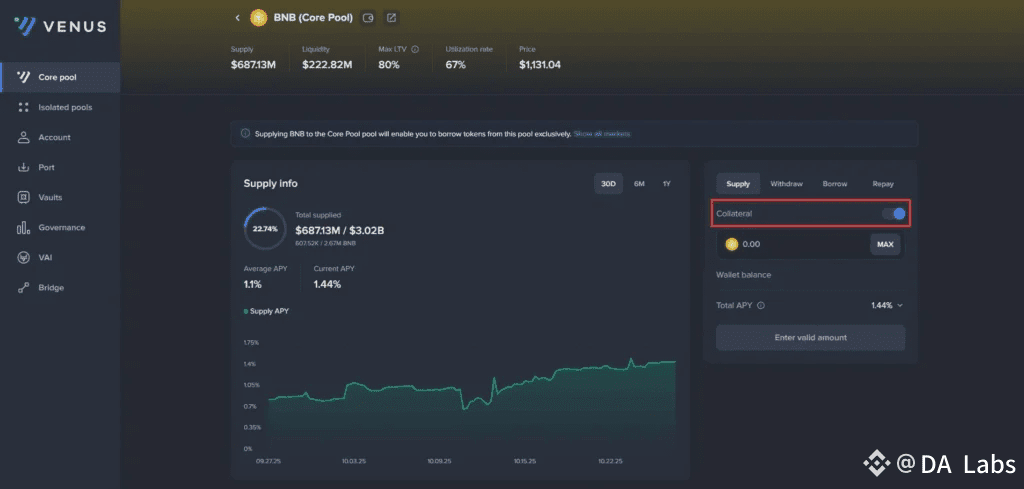1024x489 pixels.
Task: Click the Total APY info icon
Action: [761, 305]
